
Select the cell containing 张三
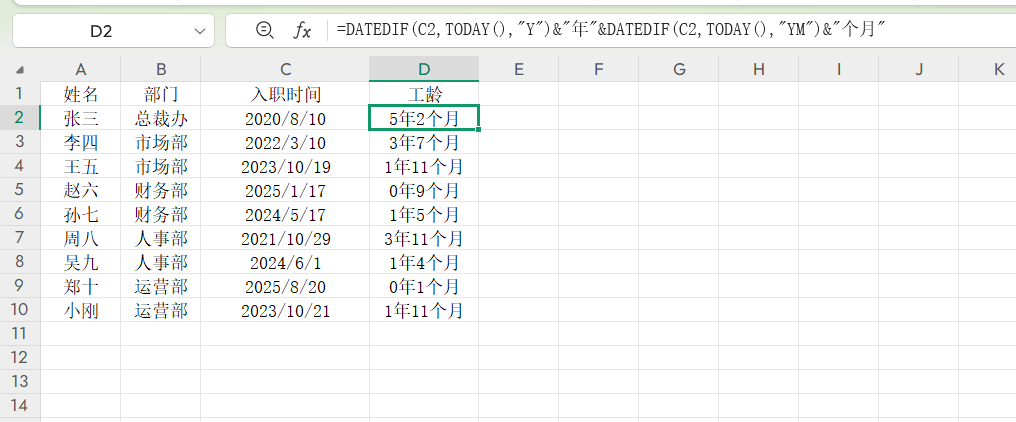click(x=80, y=118)
